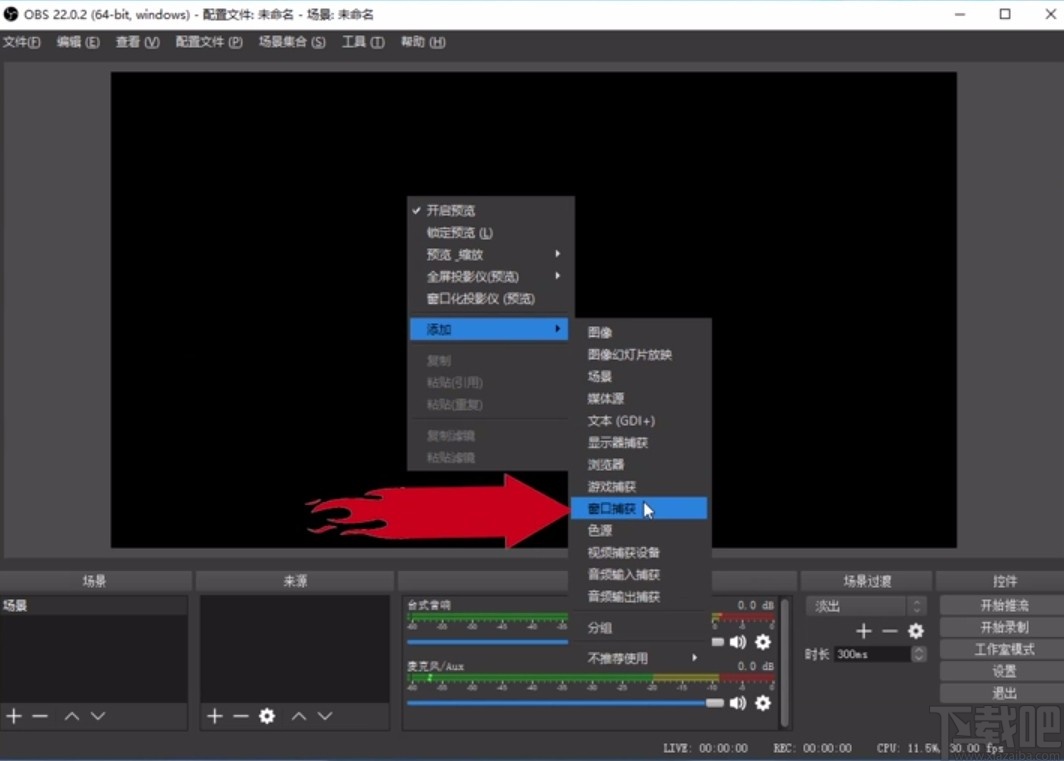This screenshot has width=1064, height=761.
Task: Open 帮助(H) menu
Action: (x=423, y=42)
